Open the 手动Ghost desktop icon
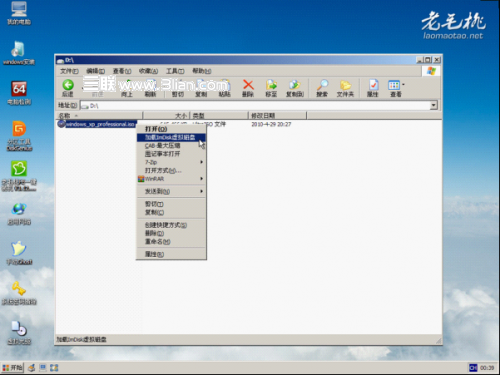Image resolution: width=500 pixels, height=375 pixels. [x=19, y=253]
